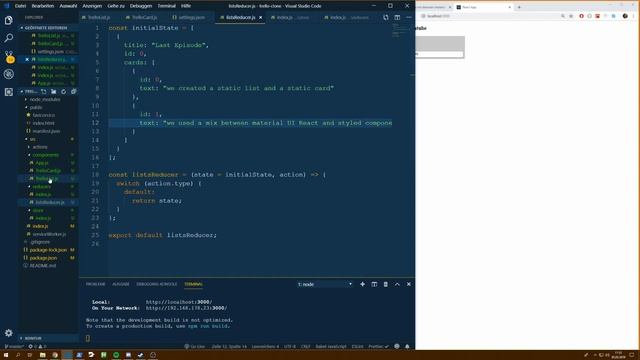This screenshot has height=360, width=640.
Task: Close the listsReducer.js editor tab
Action: point(260,18)
